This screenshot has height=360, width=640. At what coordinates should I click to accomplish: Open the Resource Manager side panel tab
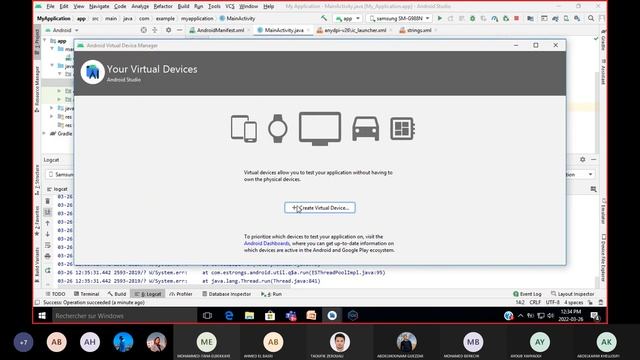tap(37, 88)
